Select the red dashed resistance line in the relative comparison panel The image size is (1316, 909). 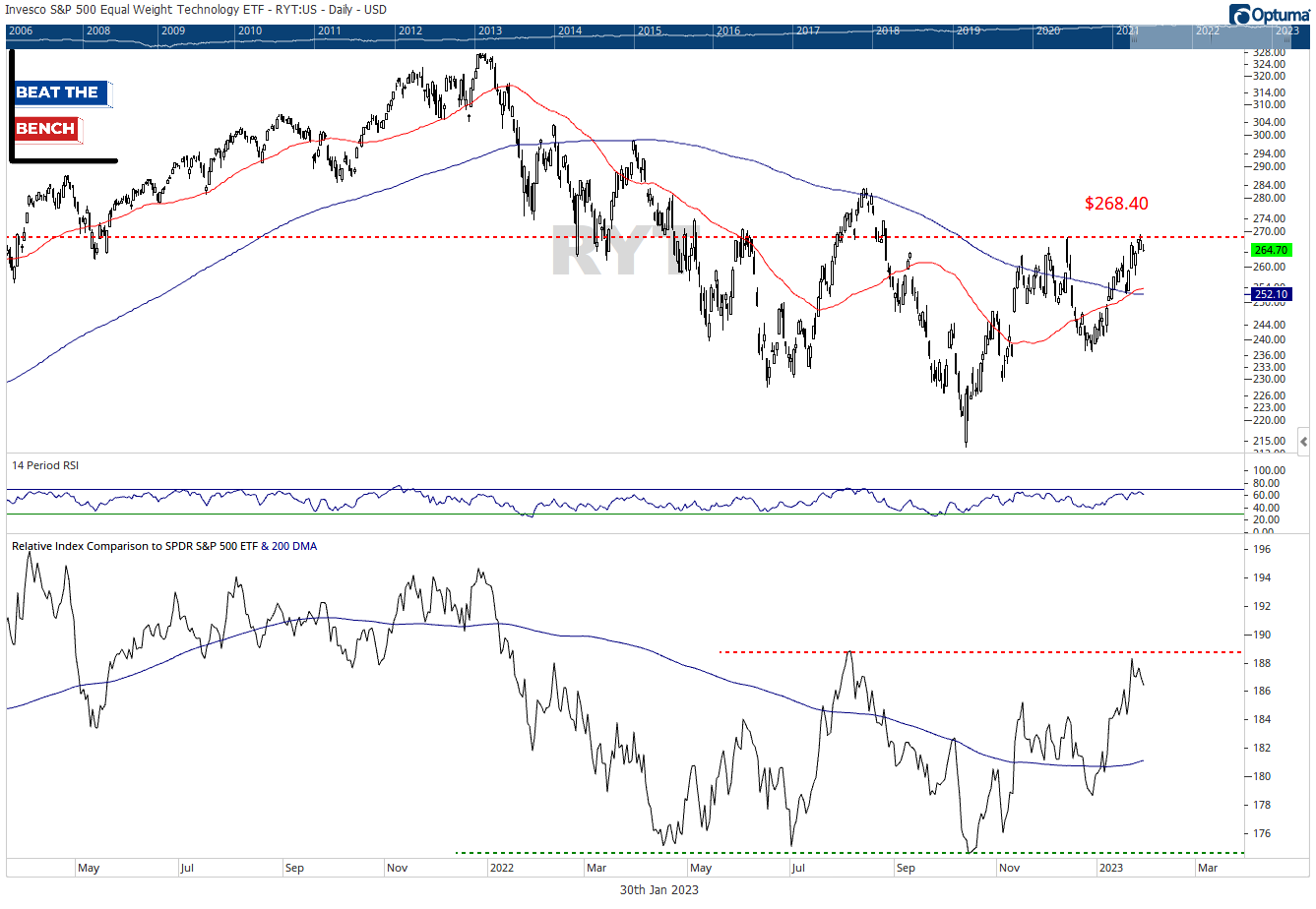click(x=980, y=651)
